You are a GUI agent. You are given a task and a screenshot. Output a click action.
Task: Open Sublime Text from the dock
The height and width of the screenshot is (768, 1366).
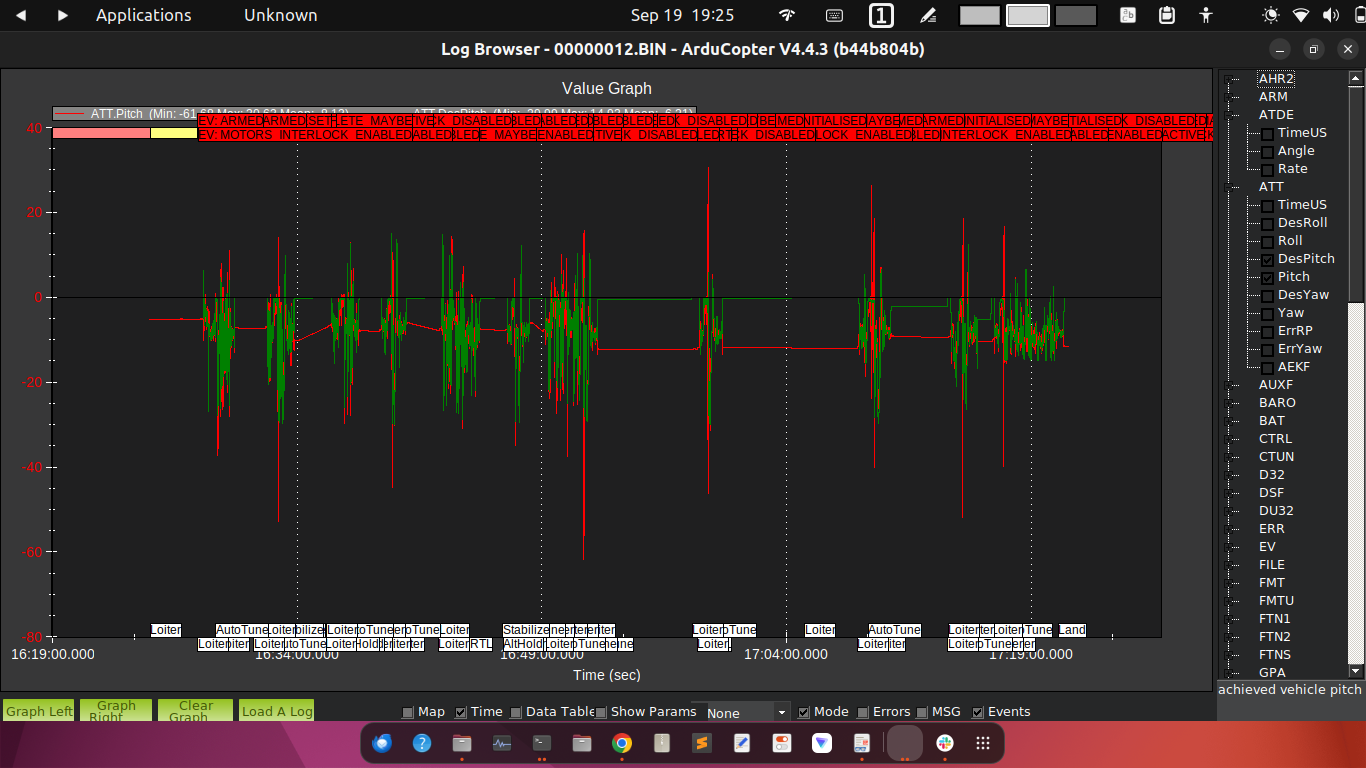click(701, 743)
